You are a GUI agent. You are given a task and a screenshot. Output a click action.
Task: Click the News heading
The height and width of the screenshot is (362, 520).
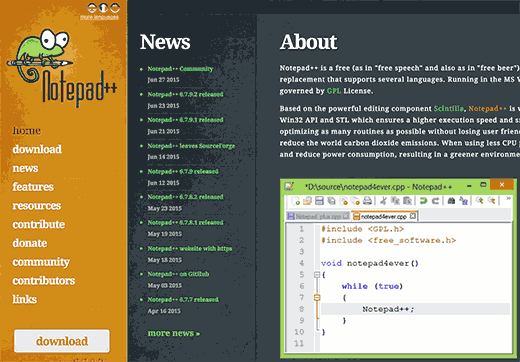coord(165,42)
